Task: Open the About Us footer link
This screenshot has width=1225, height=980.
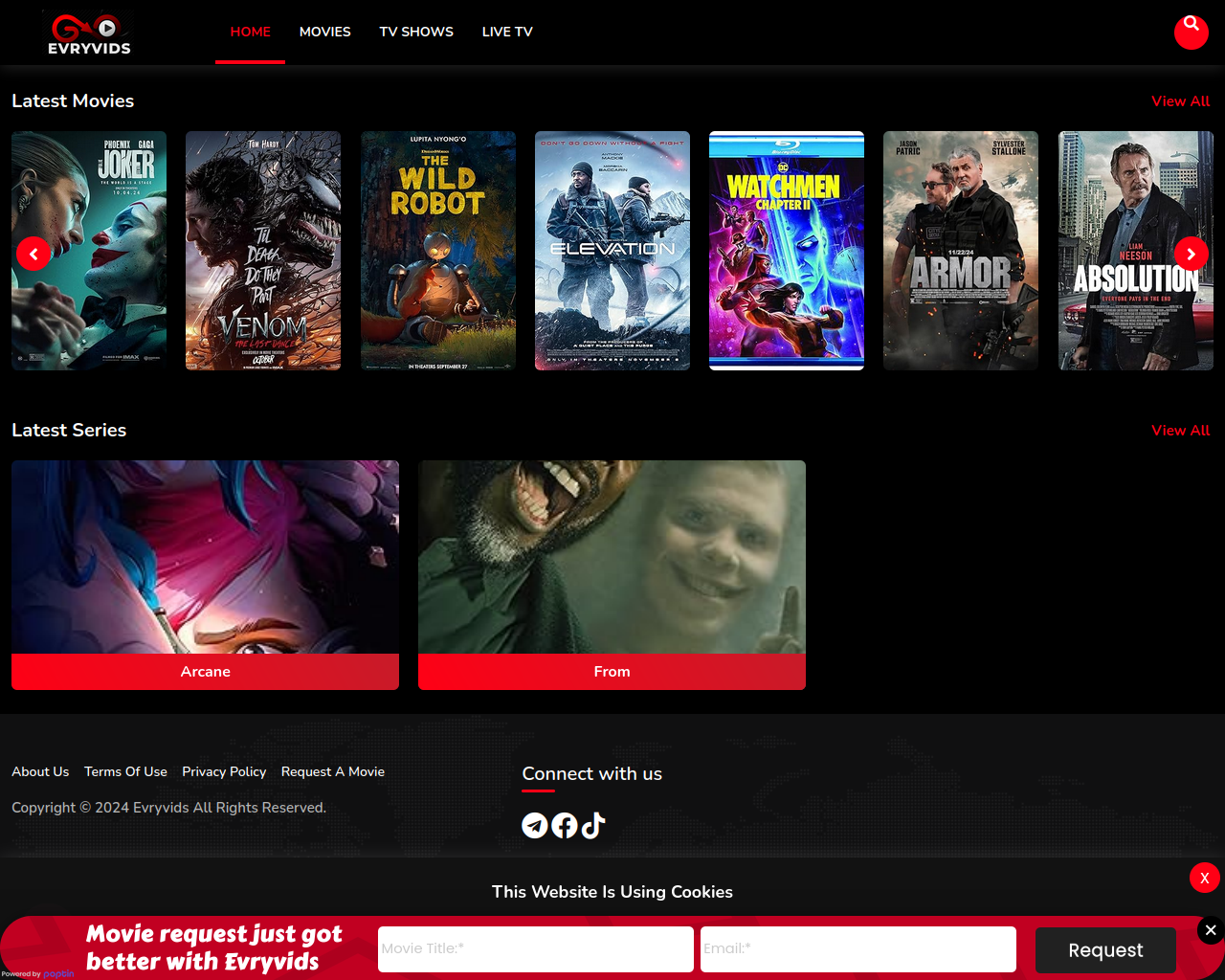Action: (x=40, y=771)
